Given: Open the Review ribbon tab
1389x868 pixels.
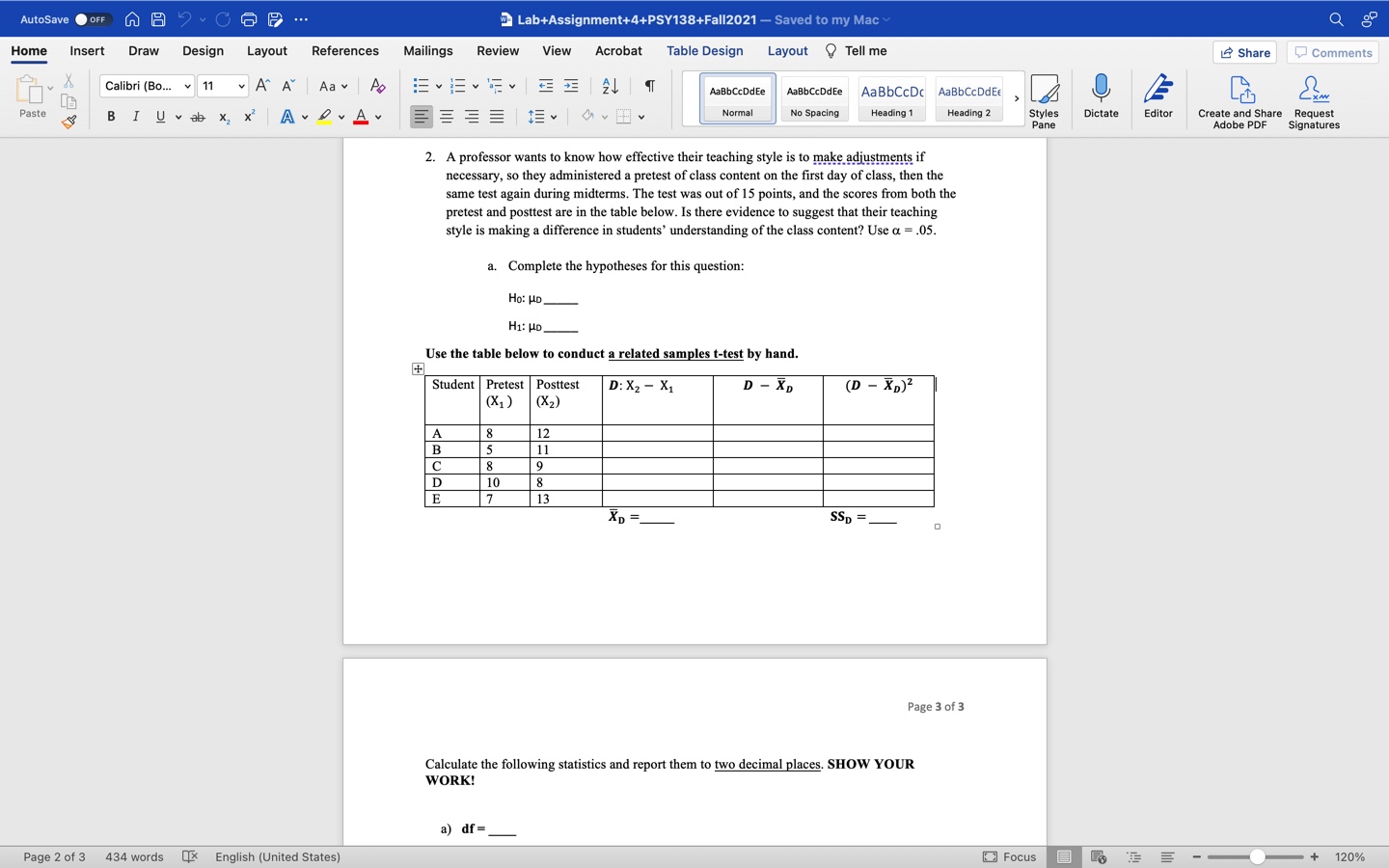Looking at the screenshot, I should click(x=498, y=50).
